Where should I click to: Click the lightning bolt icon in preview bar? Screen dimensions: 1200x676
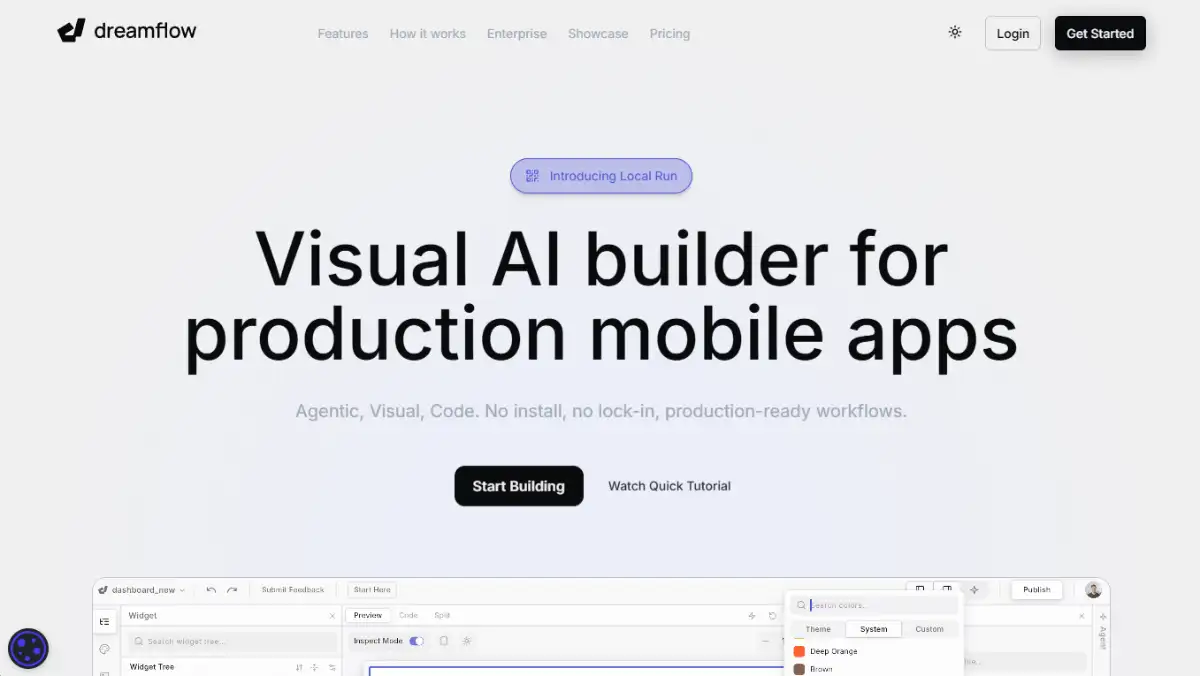point(752,616)
